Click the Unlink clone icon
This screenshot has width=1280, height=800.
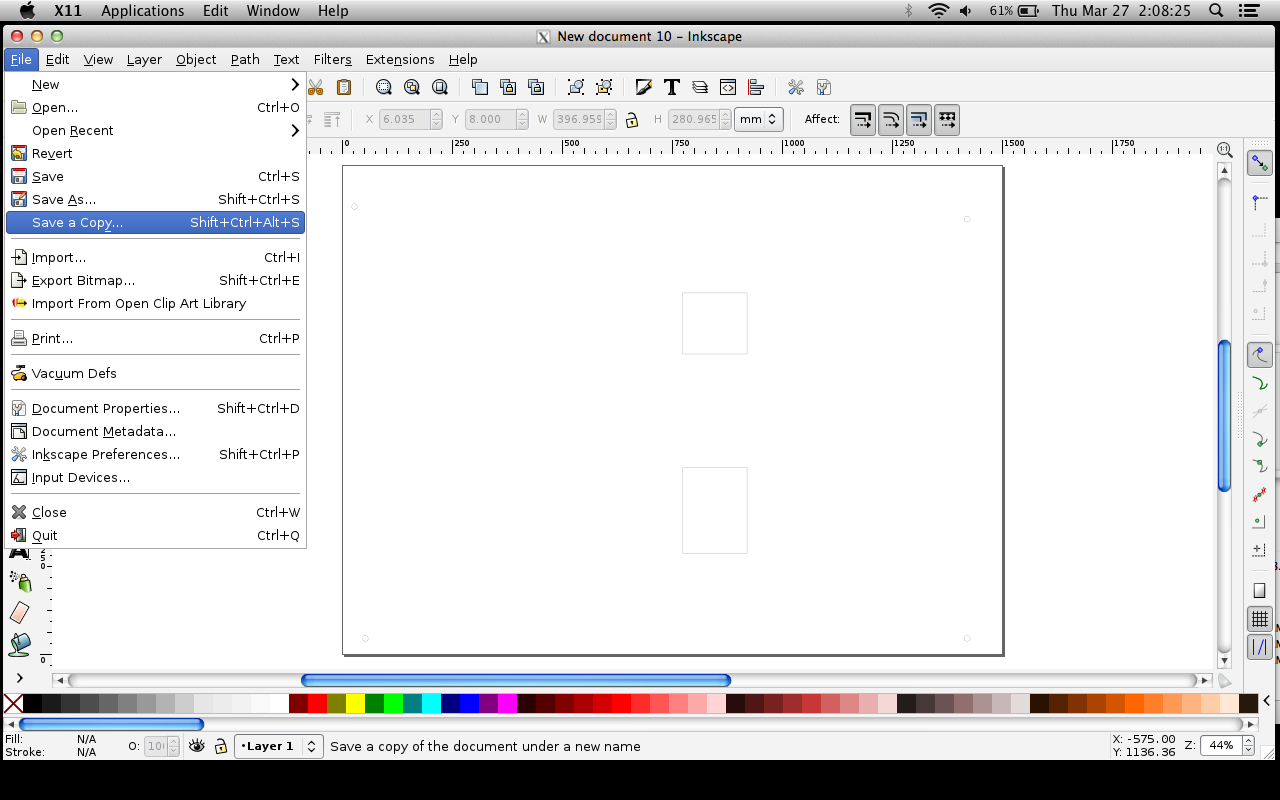pos(535,87)
